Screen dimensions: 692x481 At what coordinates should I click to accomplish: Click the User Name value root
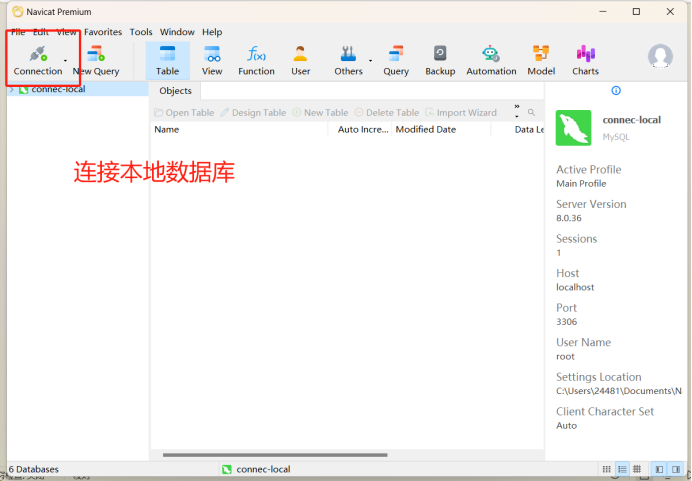565,357
